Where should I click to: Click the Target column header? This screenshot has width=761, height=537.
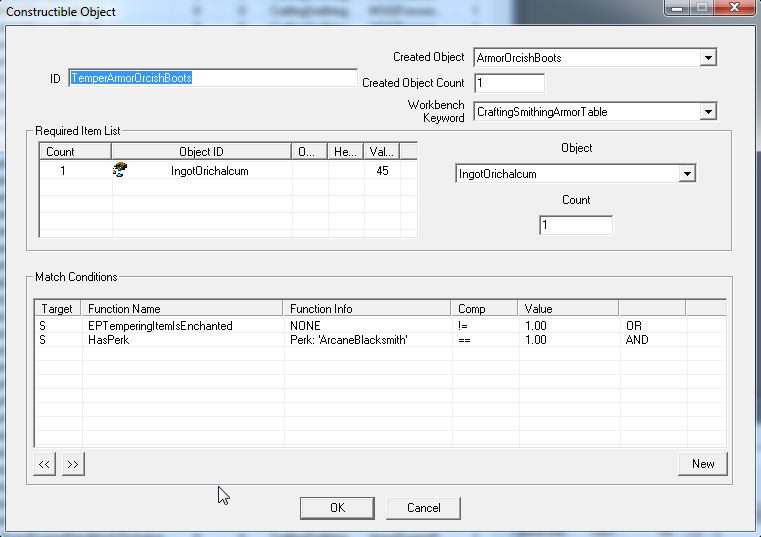click(x=58, y=309)
